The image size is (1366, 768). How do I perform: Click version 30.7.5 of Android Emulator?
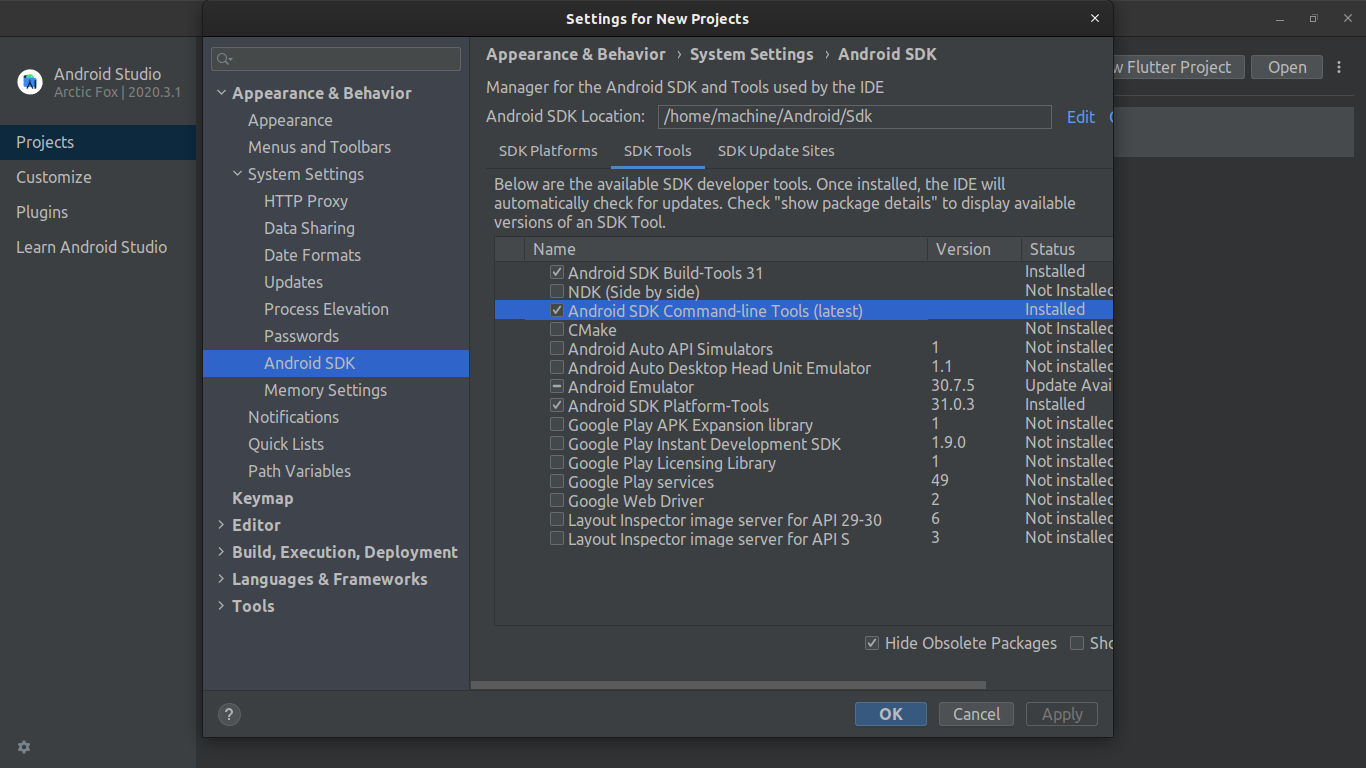point(953,386)
